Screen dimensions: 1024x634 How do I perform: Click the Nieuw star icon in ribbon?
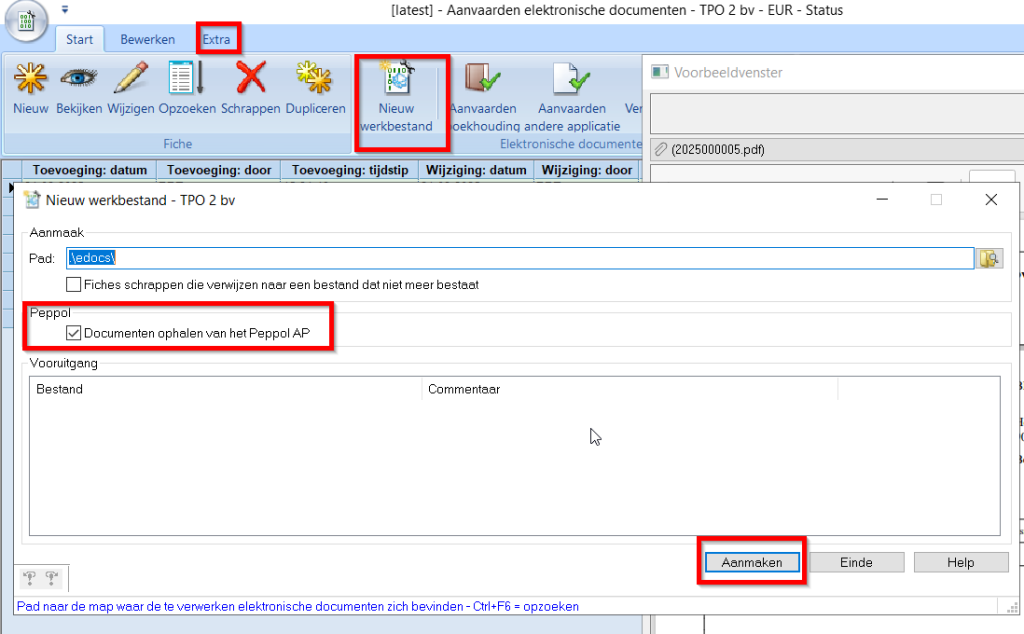click(x=30, y=80)
